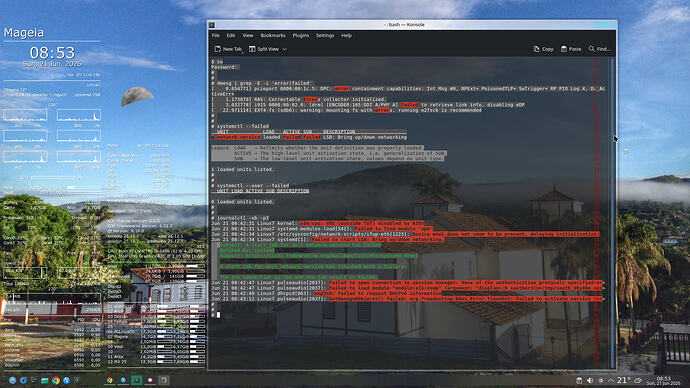Open the 21° weather widget
The image size is (690, 388).
624,380
